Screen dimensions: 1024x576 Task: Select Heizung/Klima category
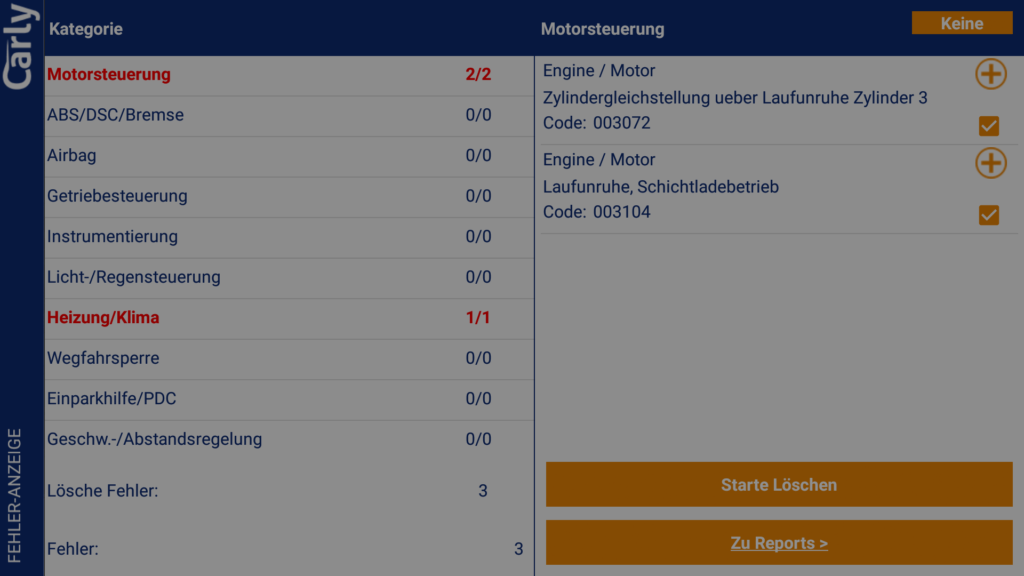(x=103, y=318)
